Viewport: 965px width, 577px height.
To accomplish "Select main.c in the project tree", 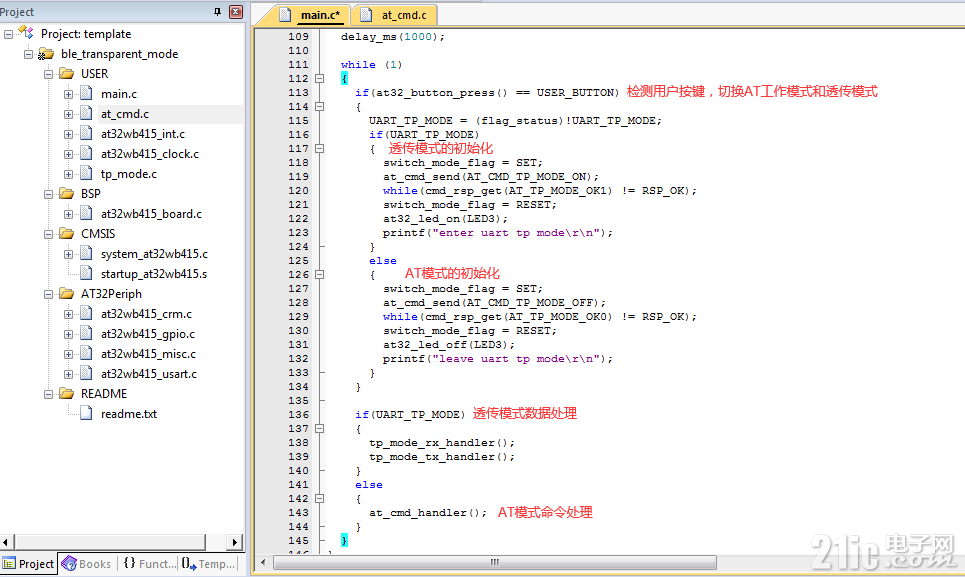I will 119,94.
